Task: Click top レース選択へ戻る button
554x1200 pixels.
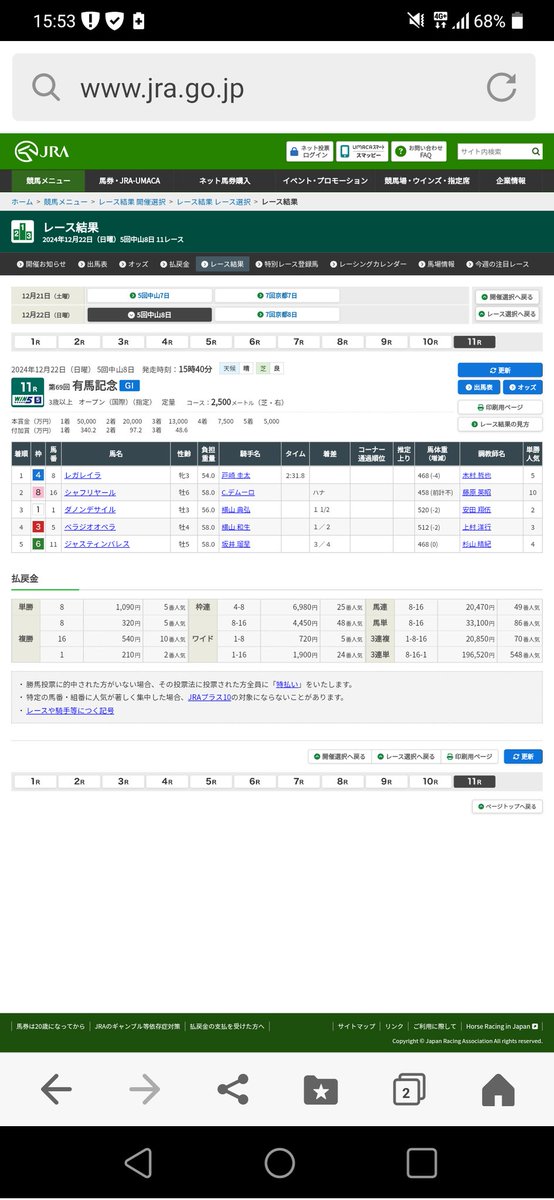Action: (507, 314)
